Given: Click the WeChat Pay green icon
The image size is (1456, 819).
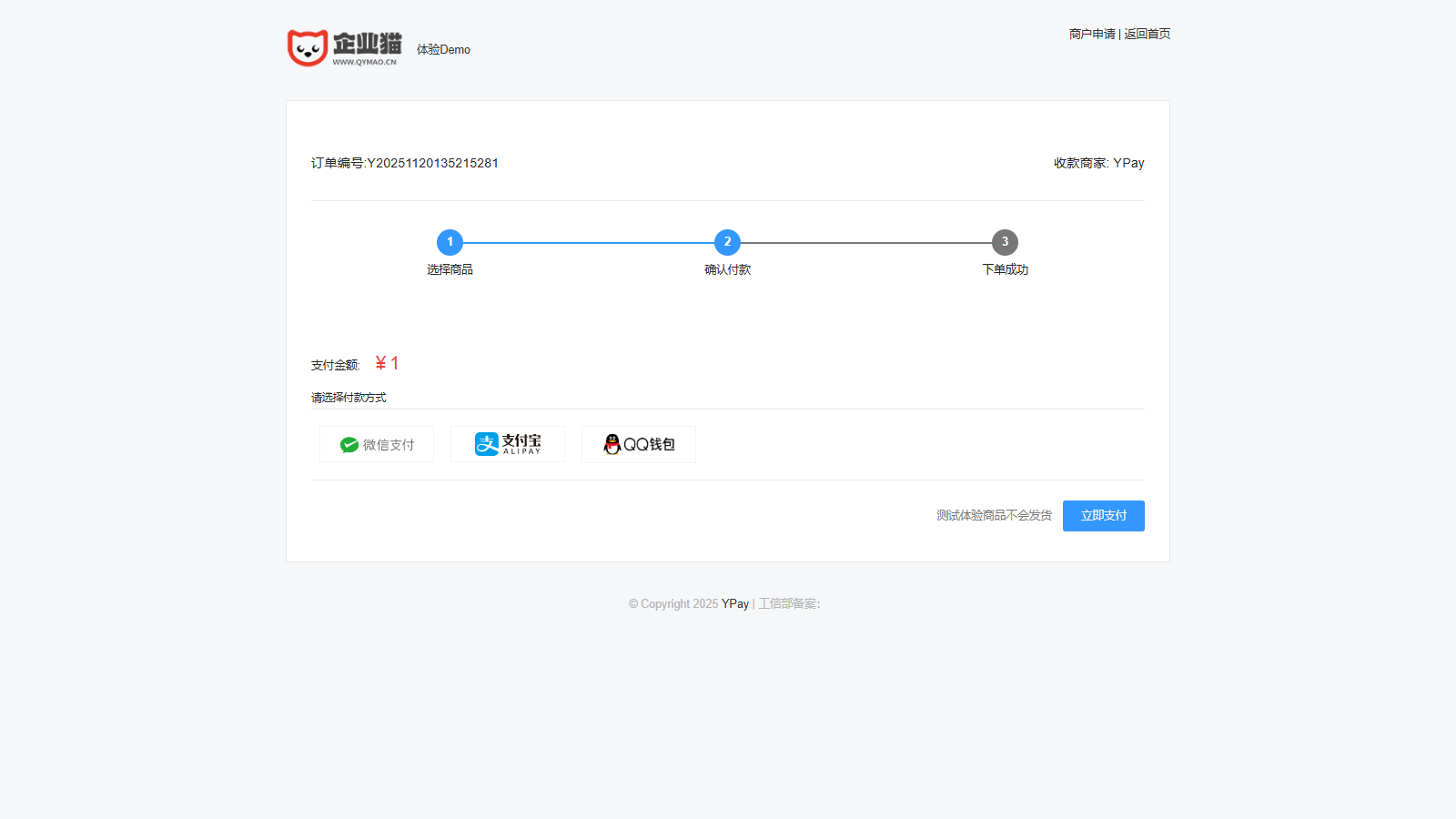Looking at the screenshot, I should pos(349,445).
